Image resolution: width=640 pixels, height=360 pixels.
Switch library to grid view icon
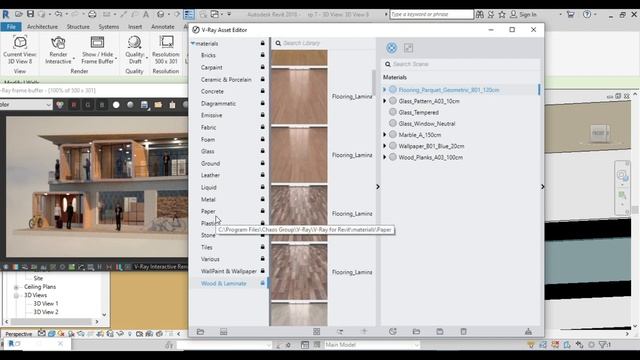[316, 332]
